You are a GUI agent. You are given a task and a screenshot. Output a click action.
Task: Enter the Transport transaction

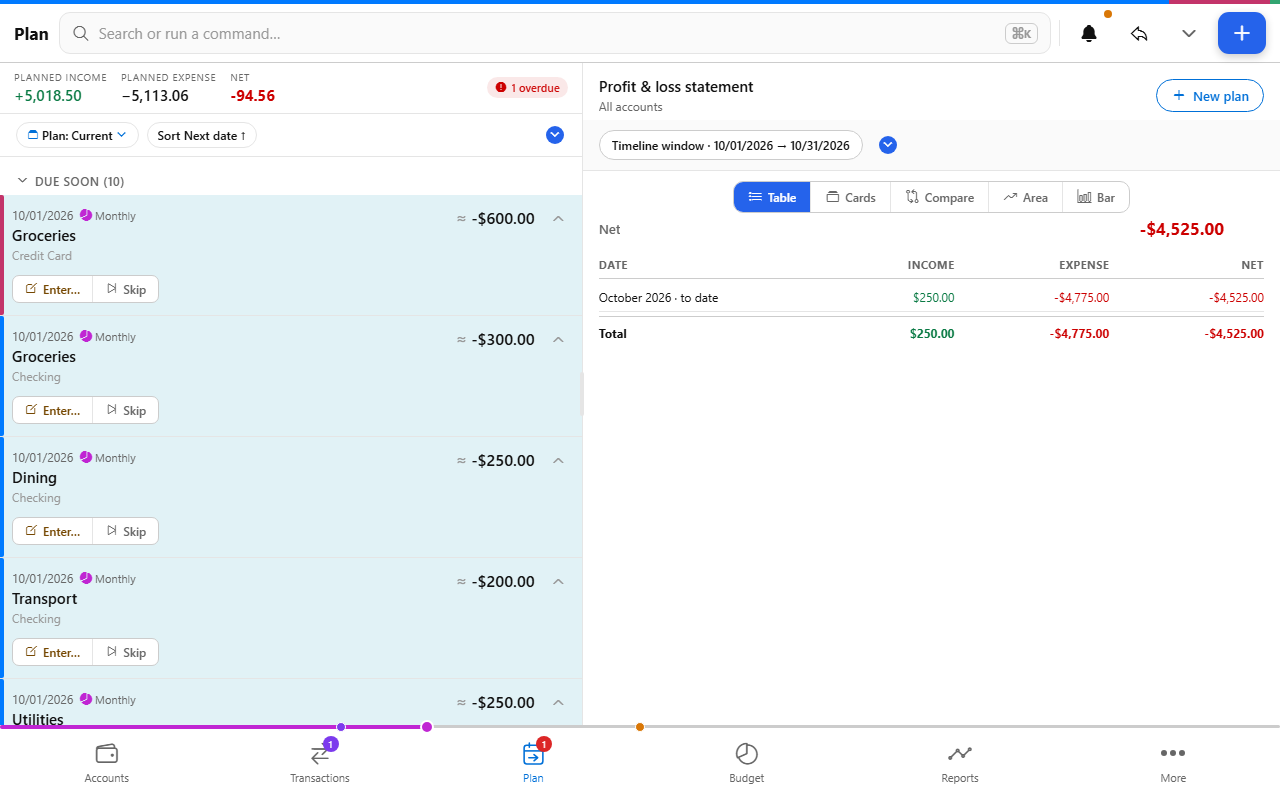click(53, 652)
